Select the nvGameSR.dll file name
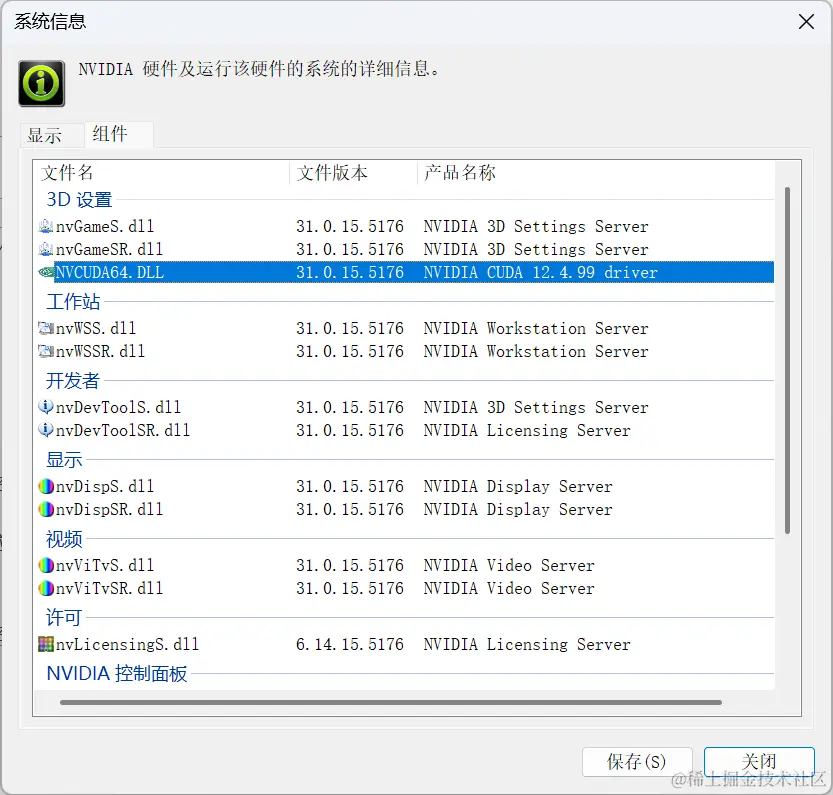 [109, 249]
